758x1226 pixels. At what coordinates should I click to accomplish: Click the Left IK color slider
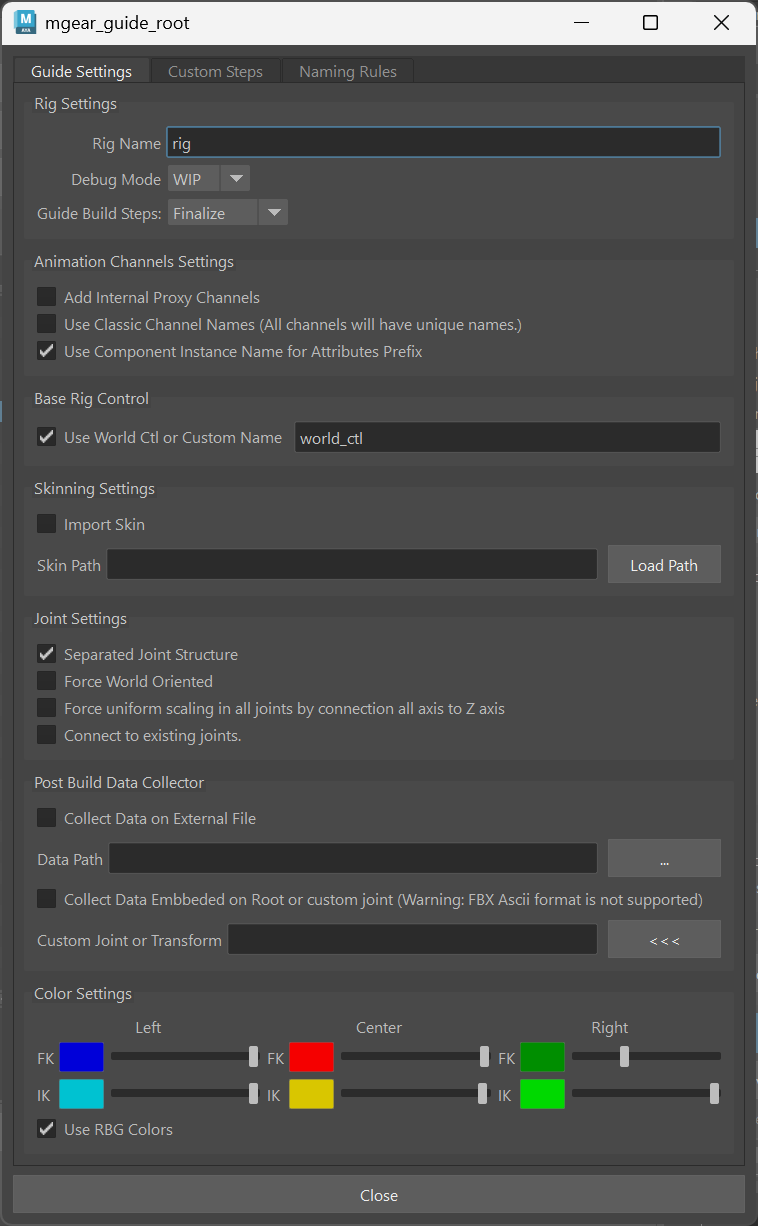tap(185, 1094)
